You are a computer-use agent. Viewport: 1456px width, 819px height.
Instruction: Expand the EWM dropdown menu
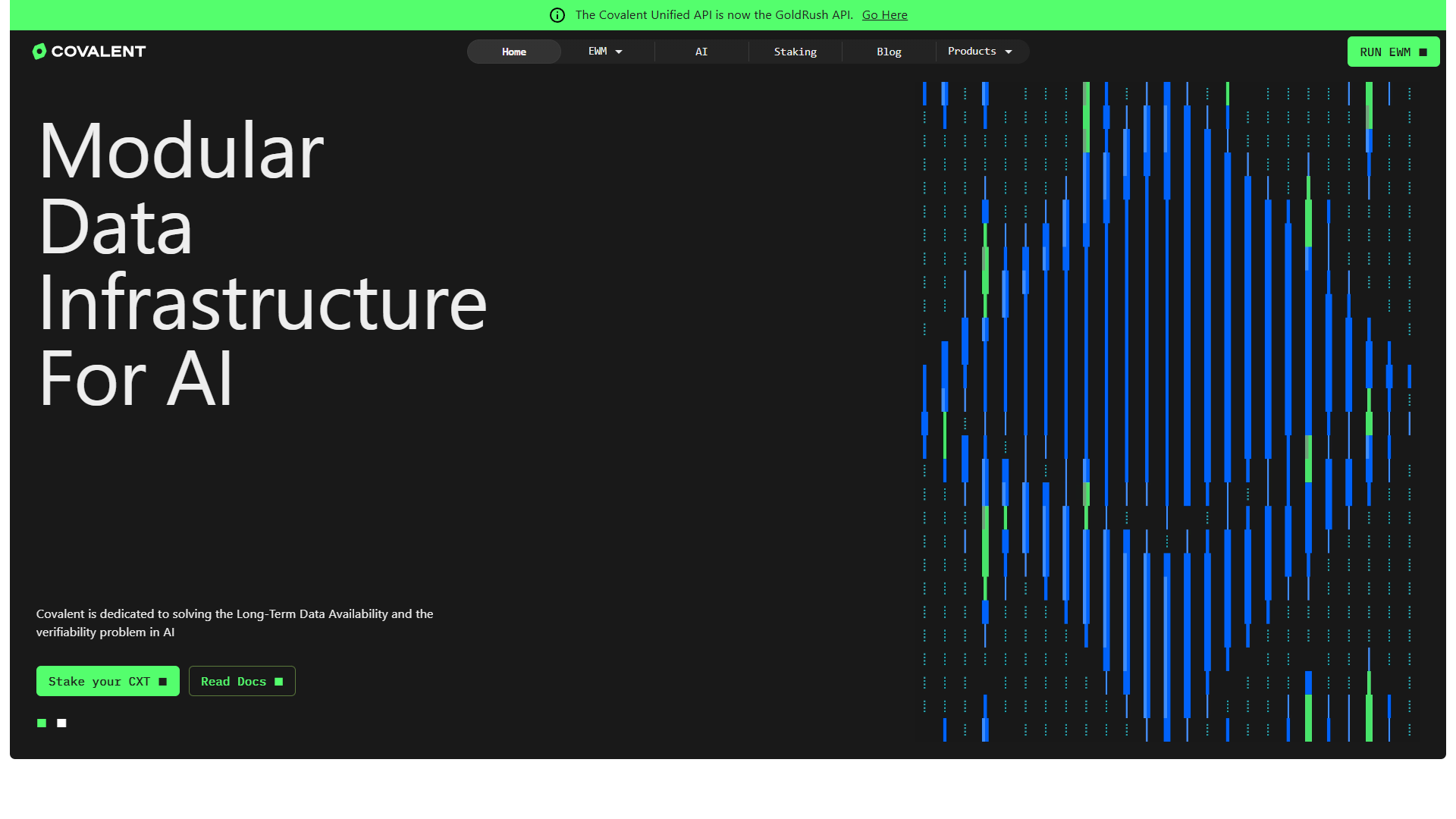(x=606, y=52)
